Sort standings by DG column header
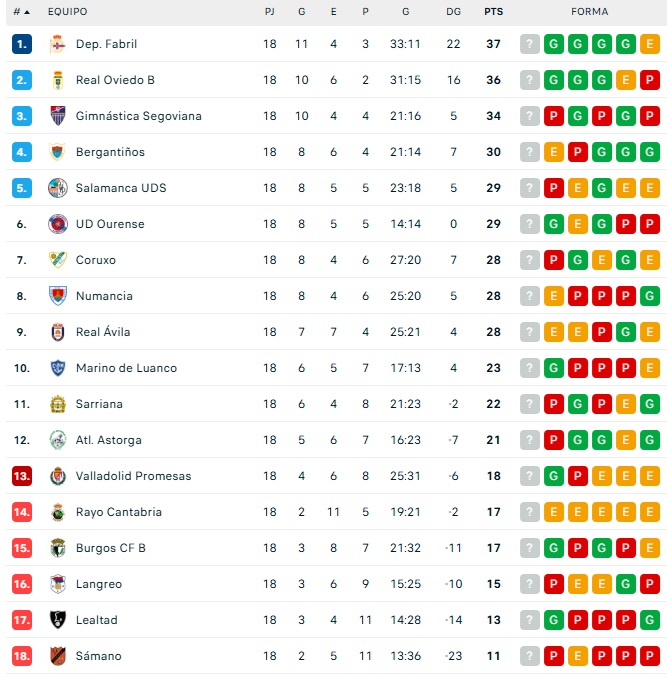The image size is (667, 678). (x=453, y=12)
